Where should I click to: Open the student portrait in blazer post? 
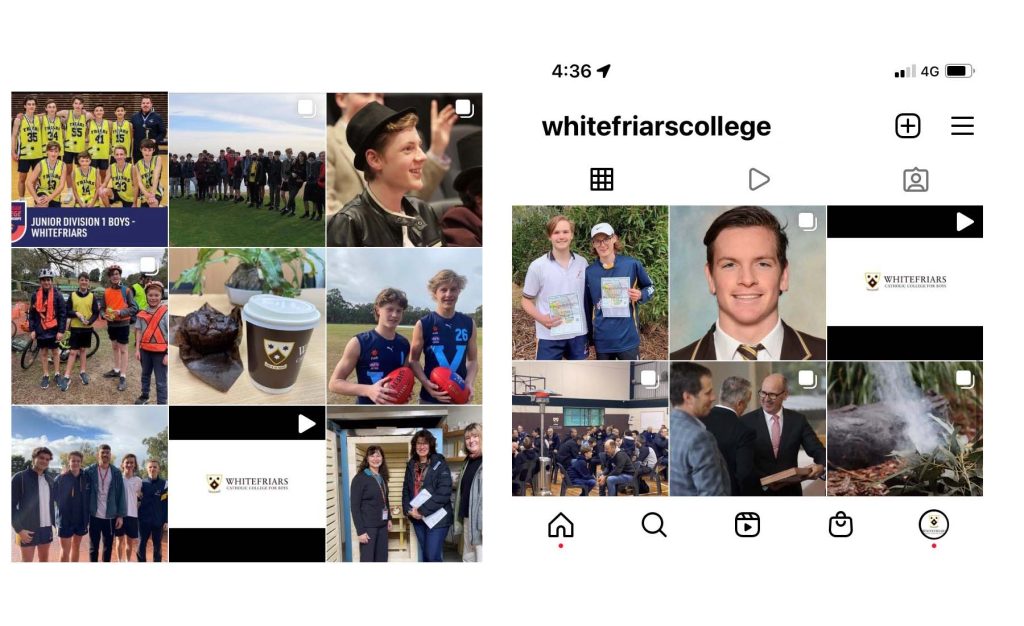[x=748, y=283]
